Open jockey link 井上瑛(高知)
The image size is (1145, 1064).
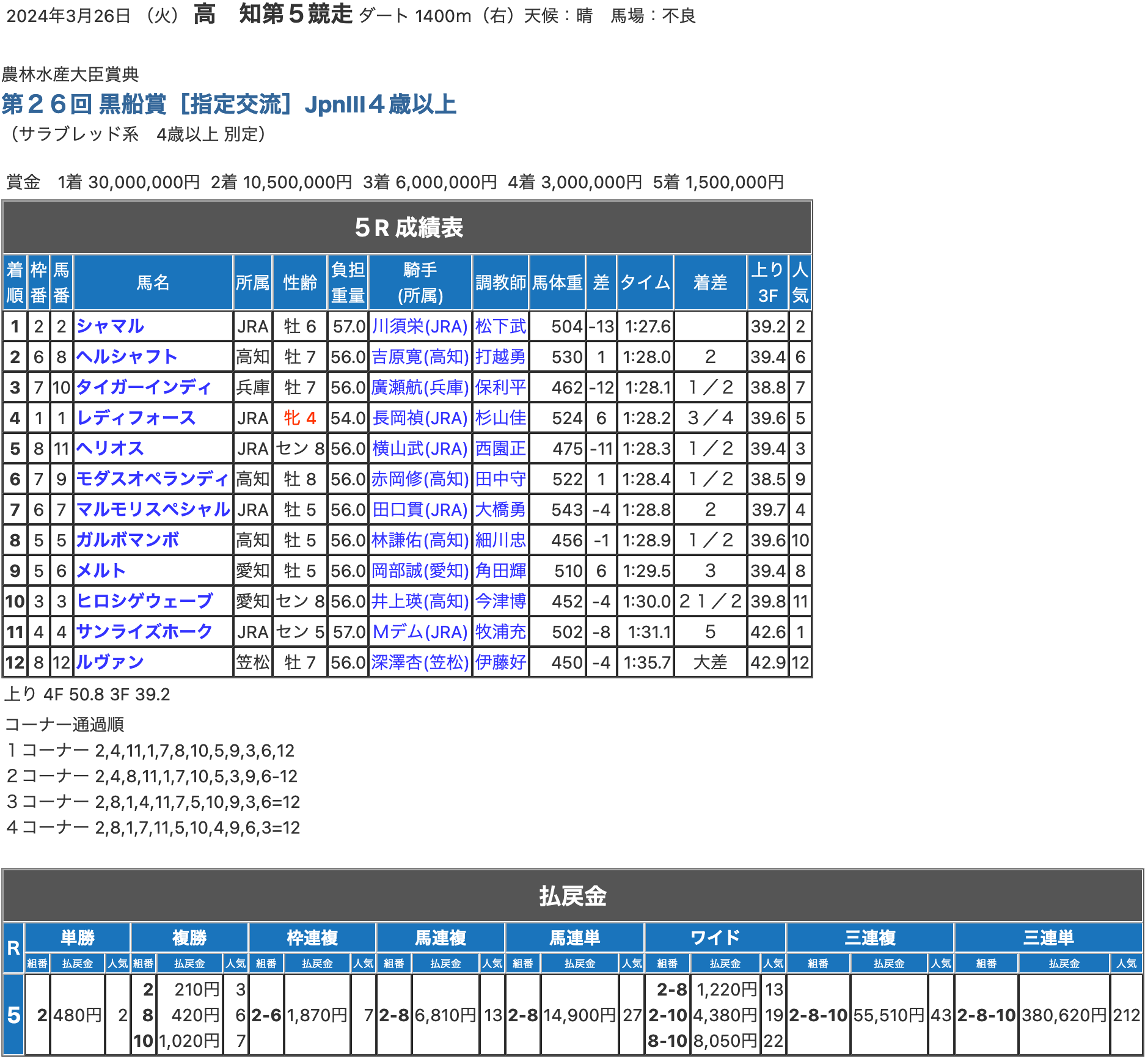[420, 601]
